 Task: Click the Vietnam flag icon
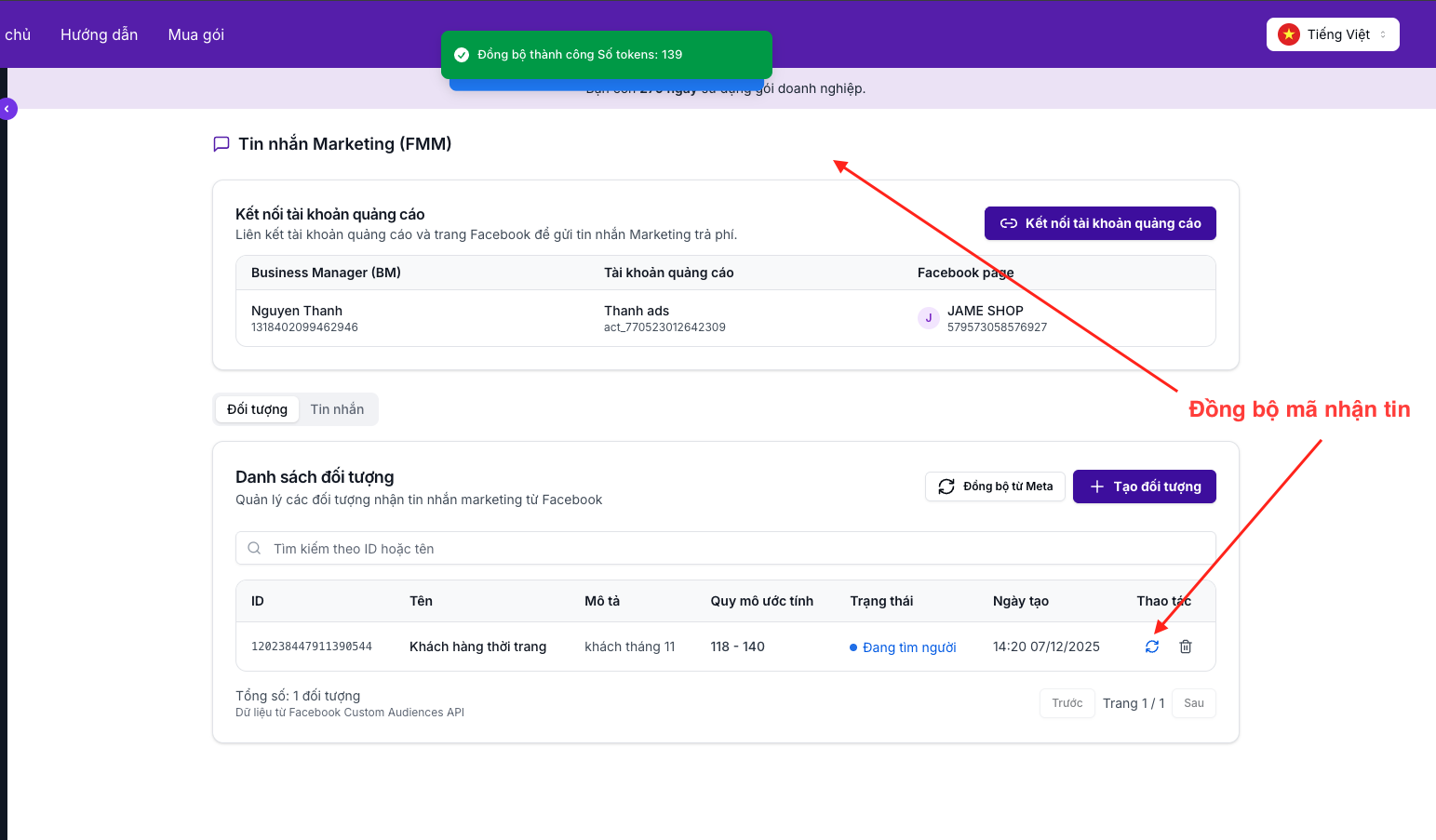1289,34
